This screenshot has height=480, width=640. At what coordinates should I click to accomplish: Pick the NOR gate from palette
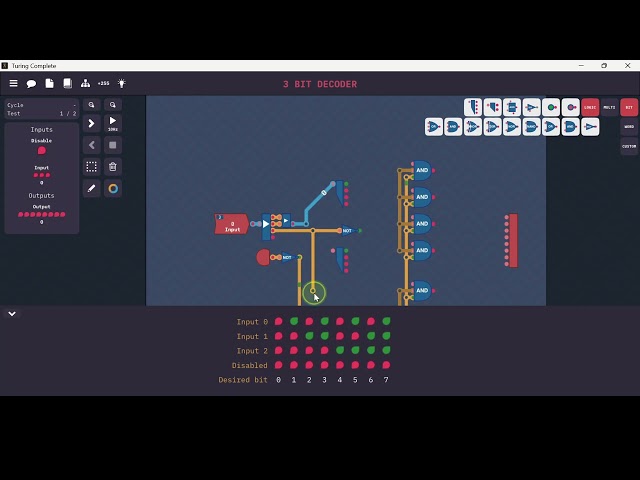point(512,127)
